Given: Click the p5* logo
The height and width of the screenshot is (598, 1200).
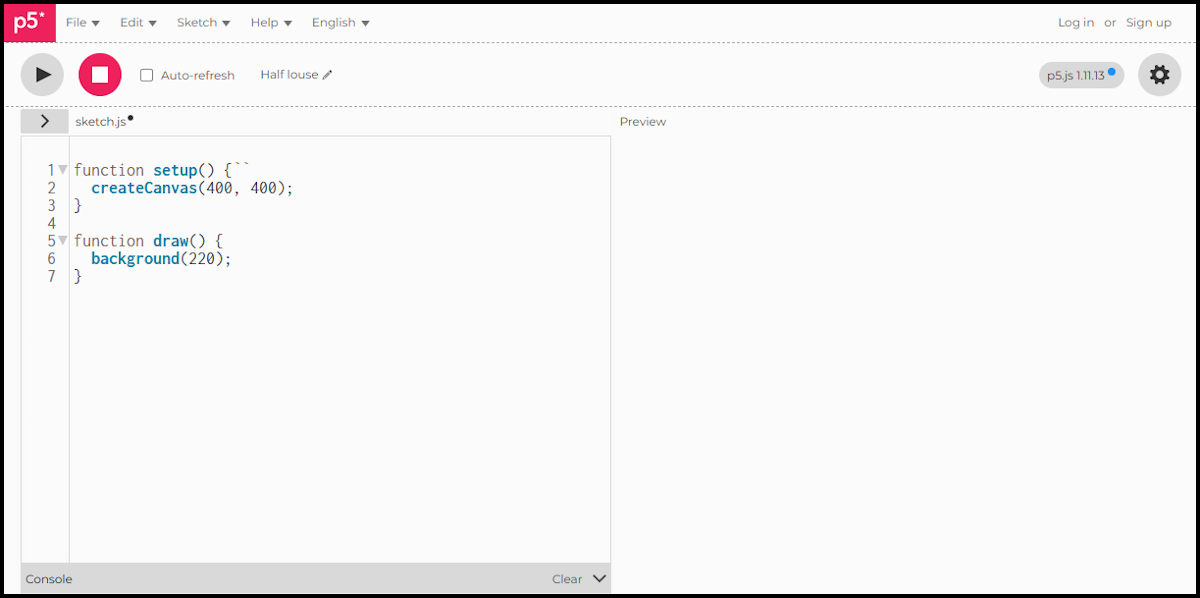Looking at the screenshot, I should [30, 22].
